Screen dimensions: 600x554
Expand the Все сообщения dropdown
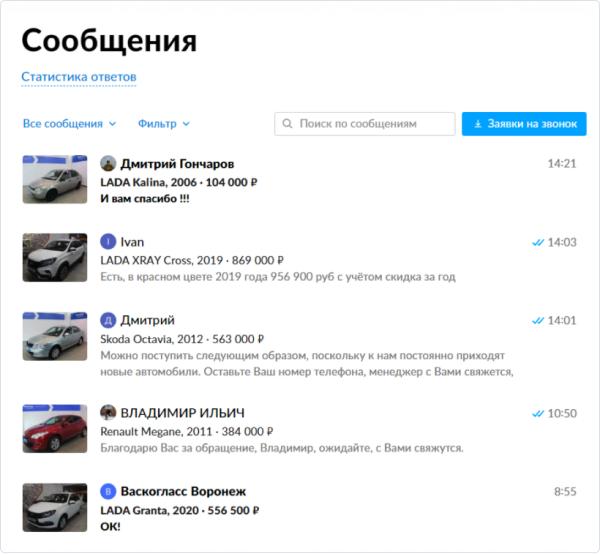(69, 124)
